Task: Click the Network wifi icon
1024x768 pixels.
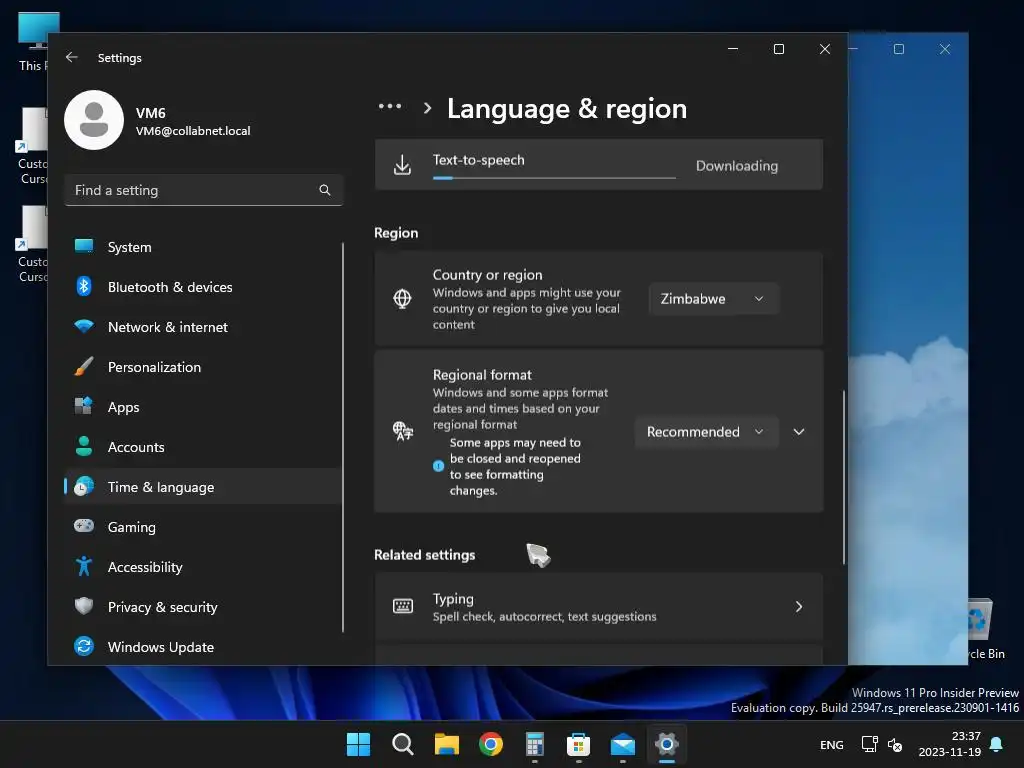Action: tap(84, 326)
